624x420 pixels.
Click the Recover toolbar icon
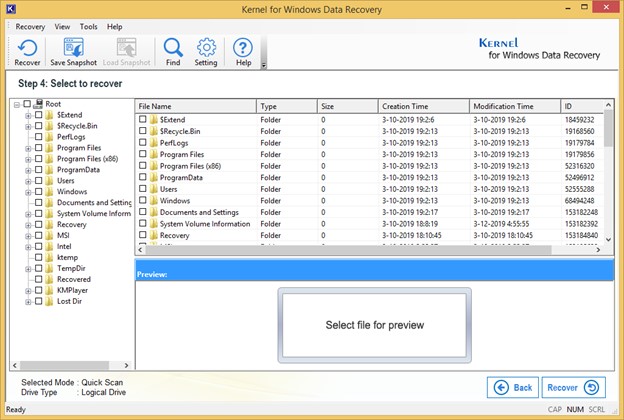tap(27, 48)
